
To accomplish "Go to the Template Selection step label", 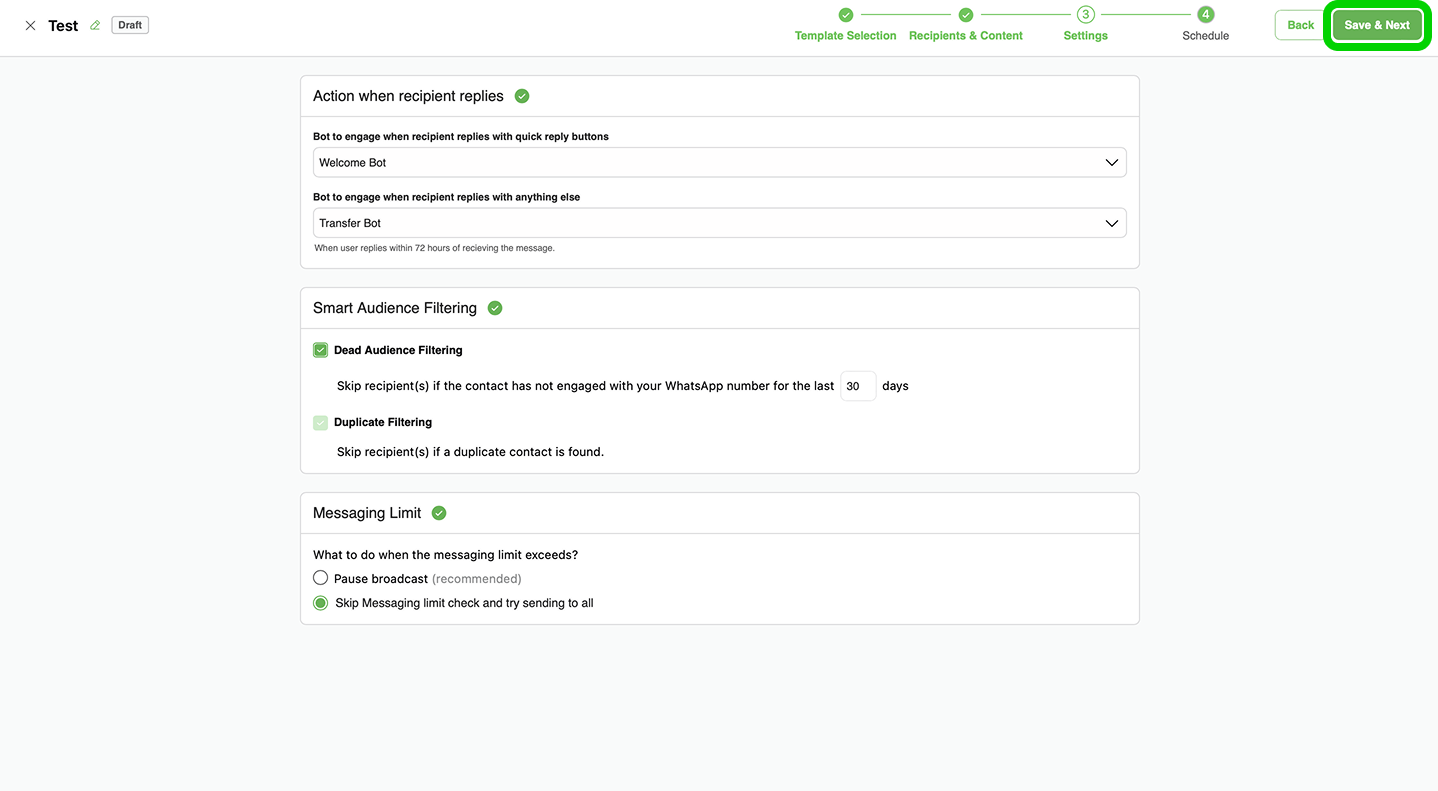I will [x=846, y=36].
